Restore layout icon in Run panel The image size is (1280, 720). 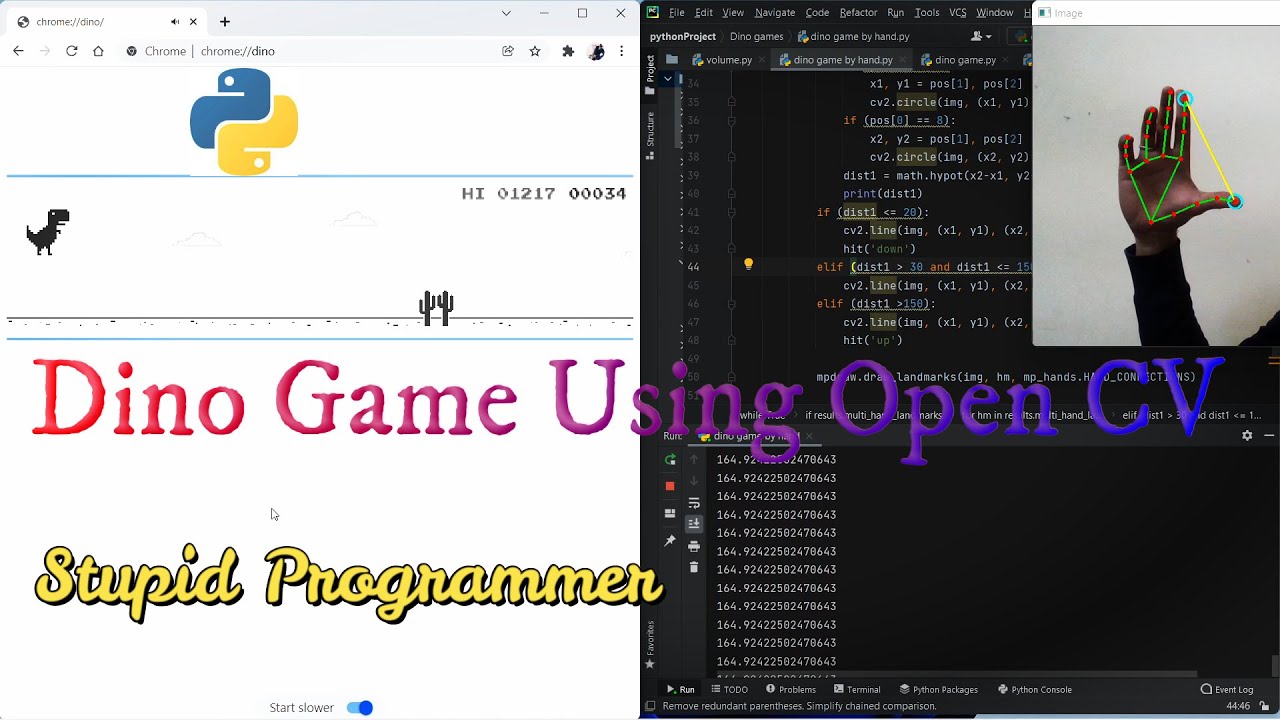tap(670, 513)
